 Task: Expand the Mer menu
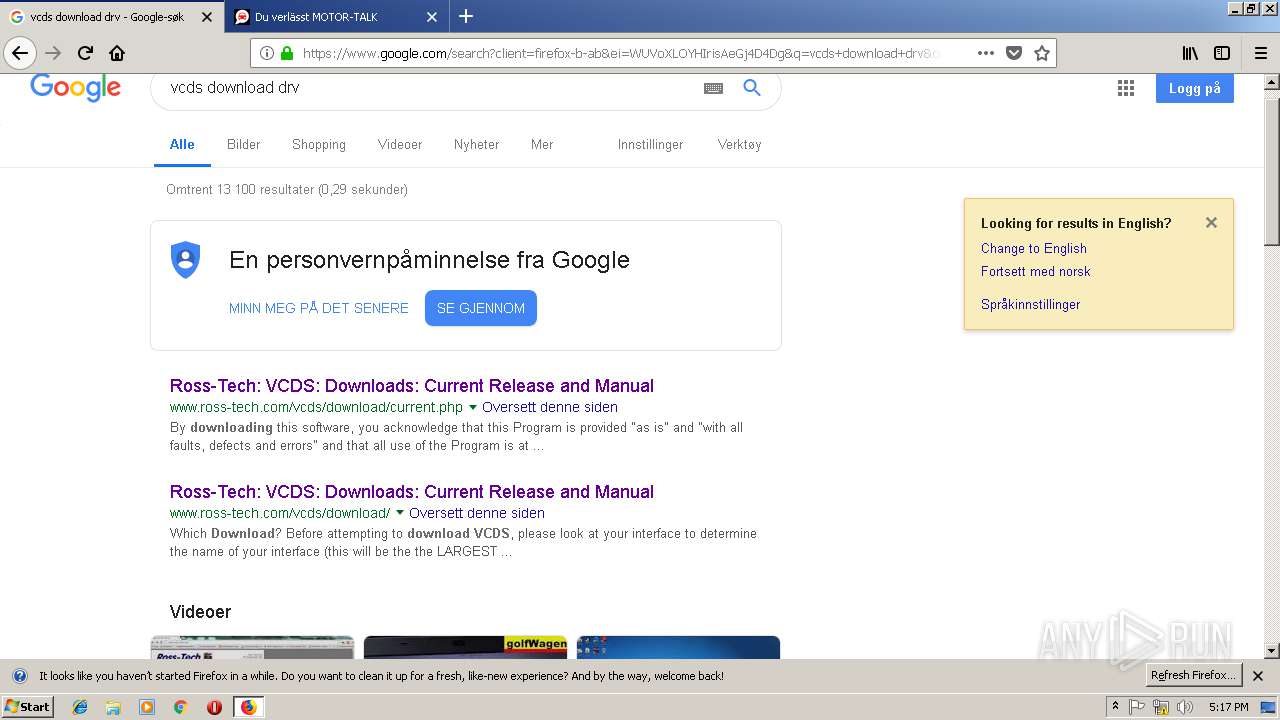(x=542, y=145)
